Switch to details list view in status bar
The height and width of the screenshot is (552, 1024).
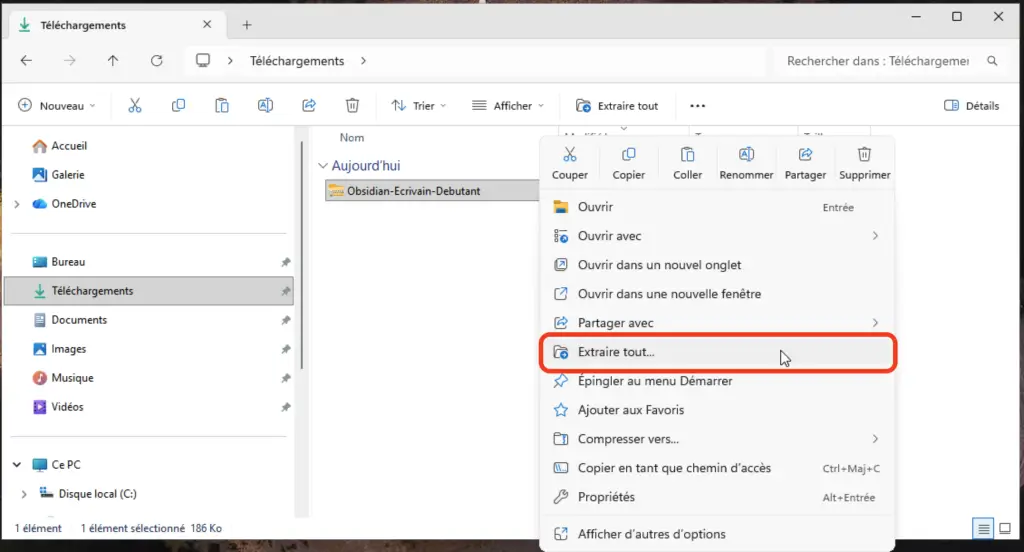pos(983,528)
